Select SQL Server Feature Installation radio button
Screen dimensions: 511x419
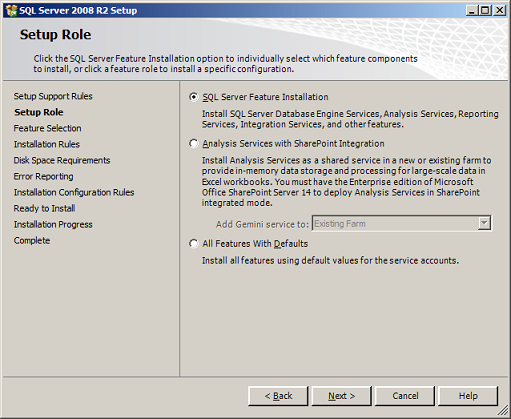193,97
